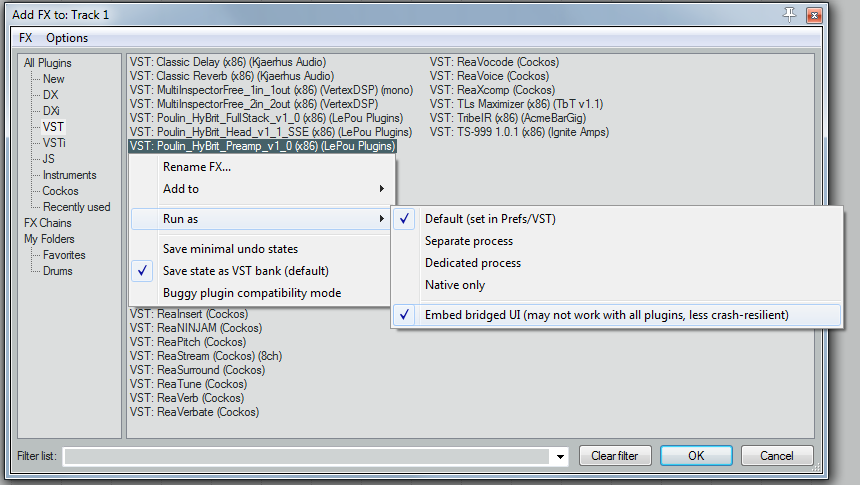Select VST: Classic Reverb (x86) plugin
The image size is (860, 485).
tap(231, 76)
